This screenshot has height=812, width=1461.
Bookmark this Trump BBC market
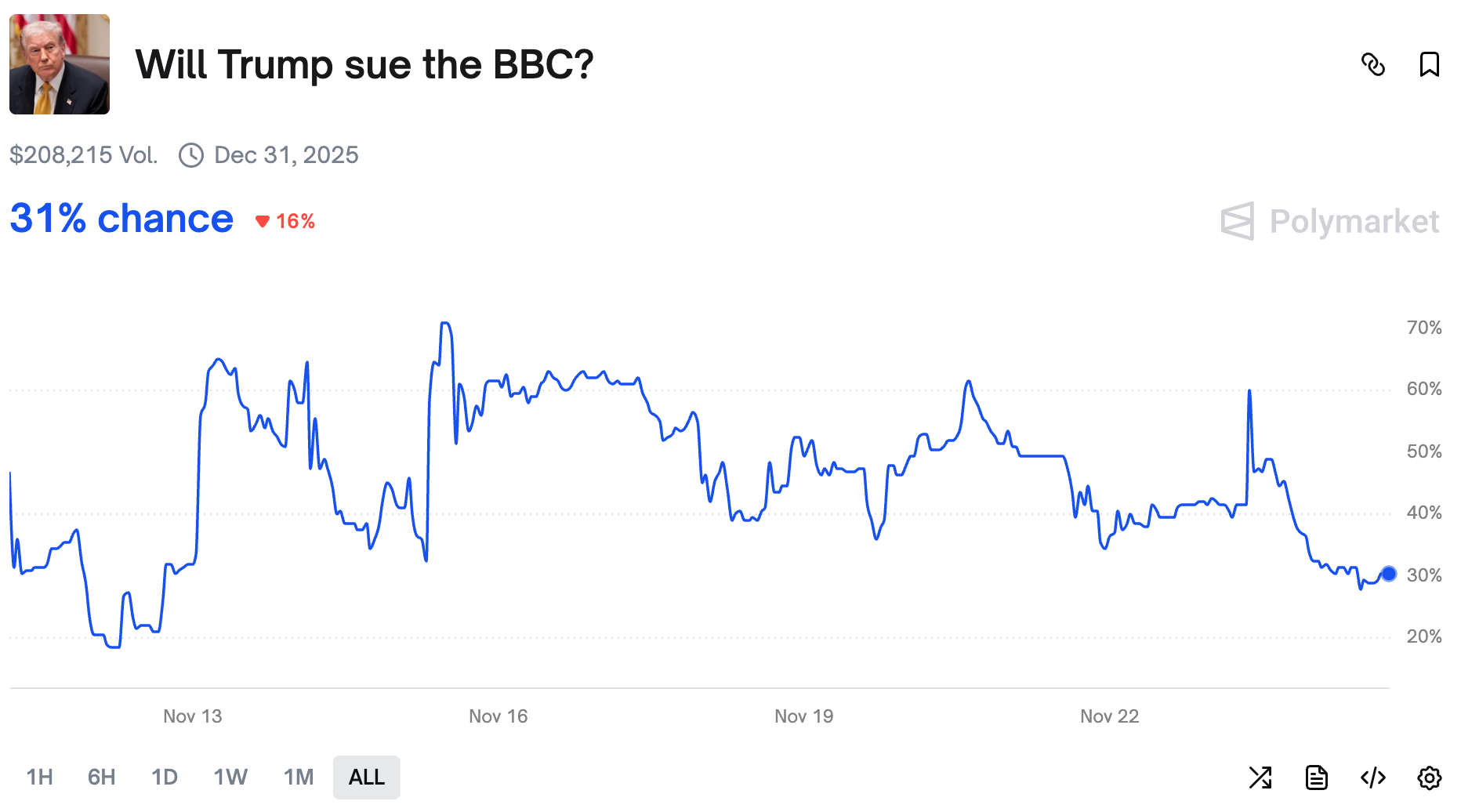(1429, 64)
